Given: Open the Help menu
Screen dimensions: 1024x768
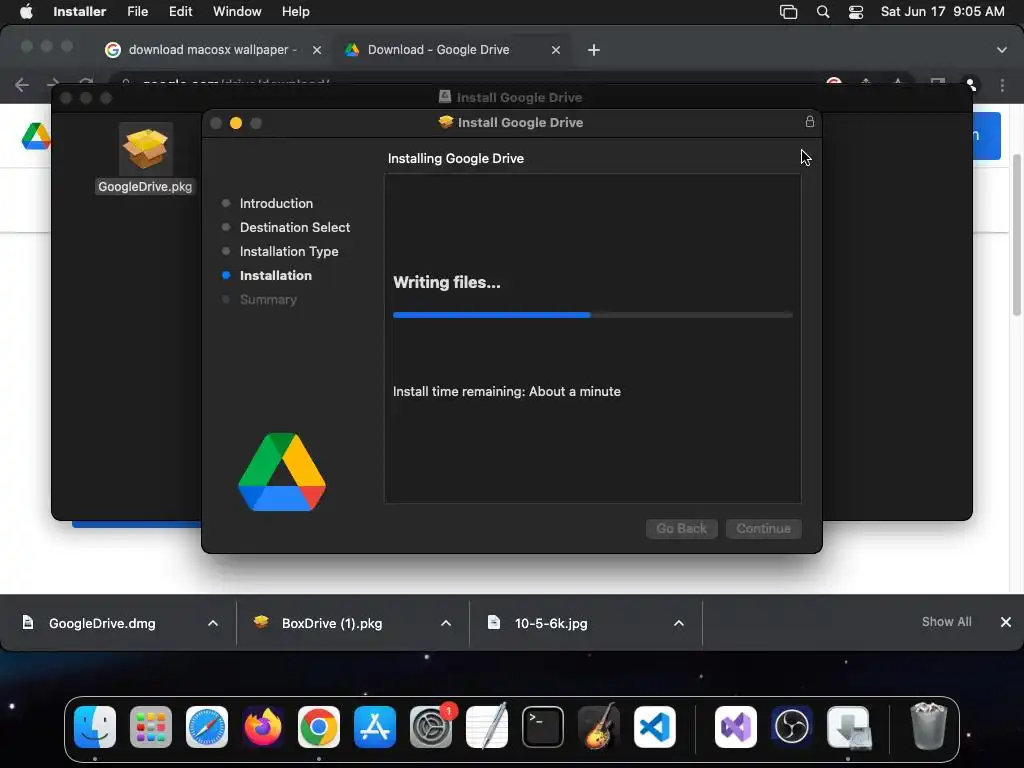Looking at the screenshot, I should pyautogui.click(x=295, y=12).
